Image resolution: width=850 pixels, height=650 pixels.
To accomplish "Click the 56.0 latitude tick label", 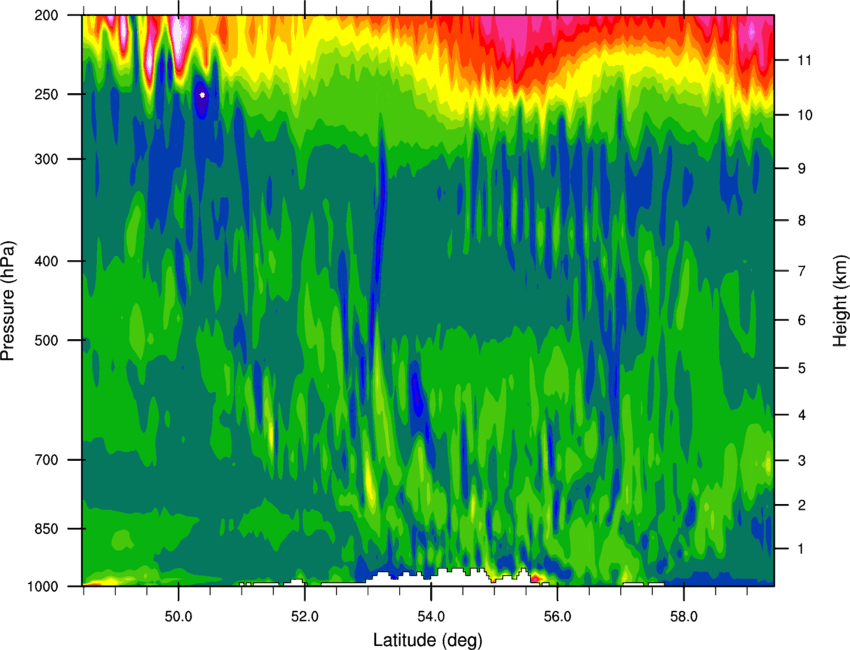I will click(558, 617).
